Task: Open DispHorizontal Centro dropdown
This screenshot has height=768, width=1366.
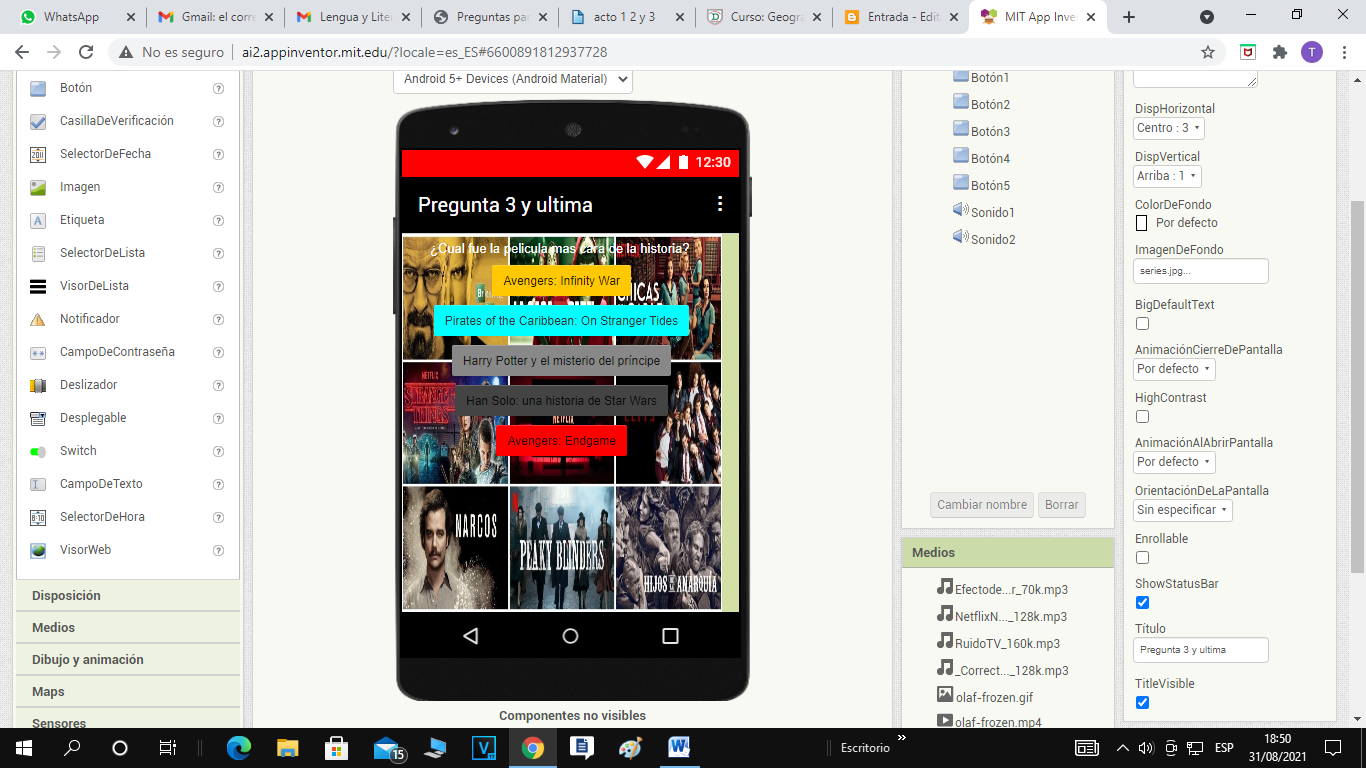Action: [1169, 128]
